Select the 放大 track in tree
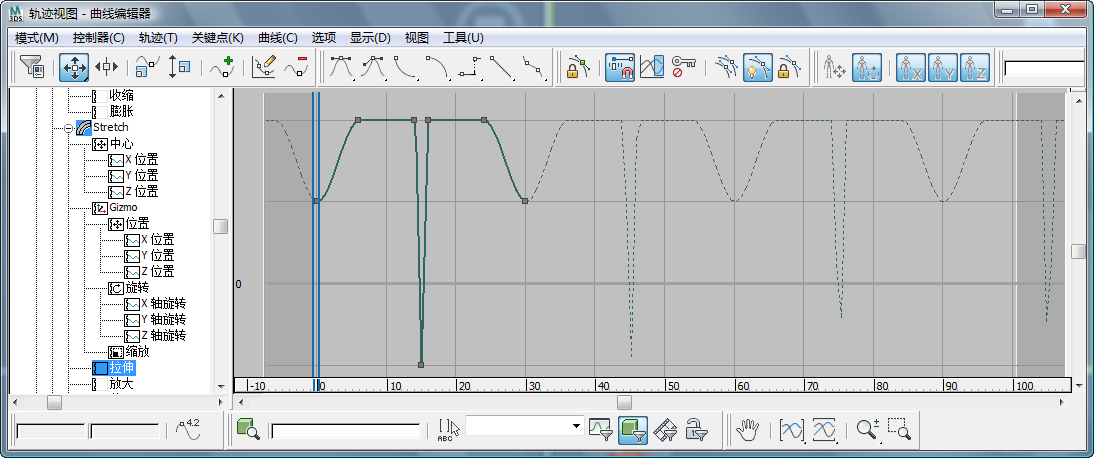1094x458 pixels. (122, 383)
